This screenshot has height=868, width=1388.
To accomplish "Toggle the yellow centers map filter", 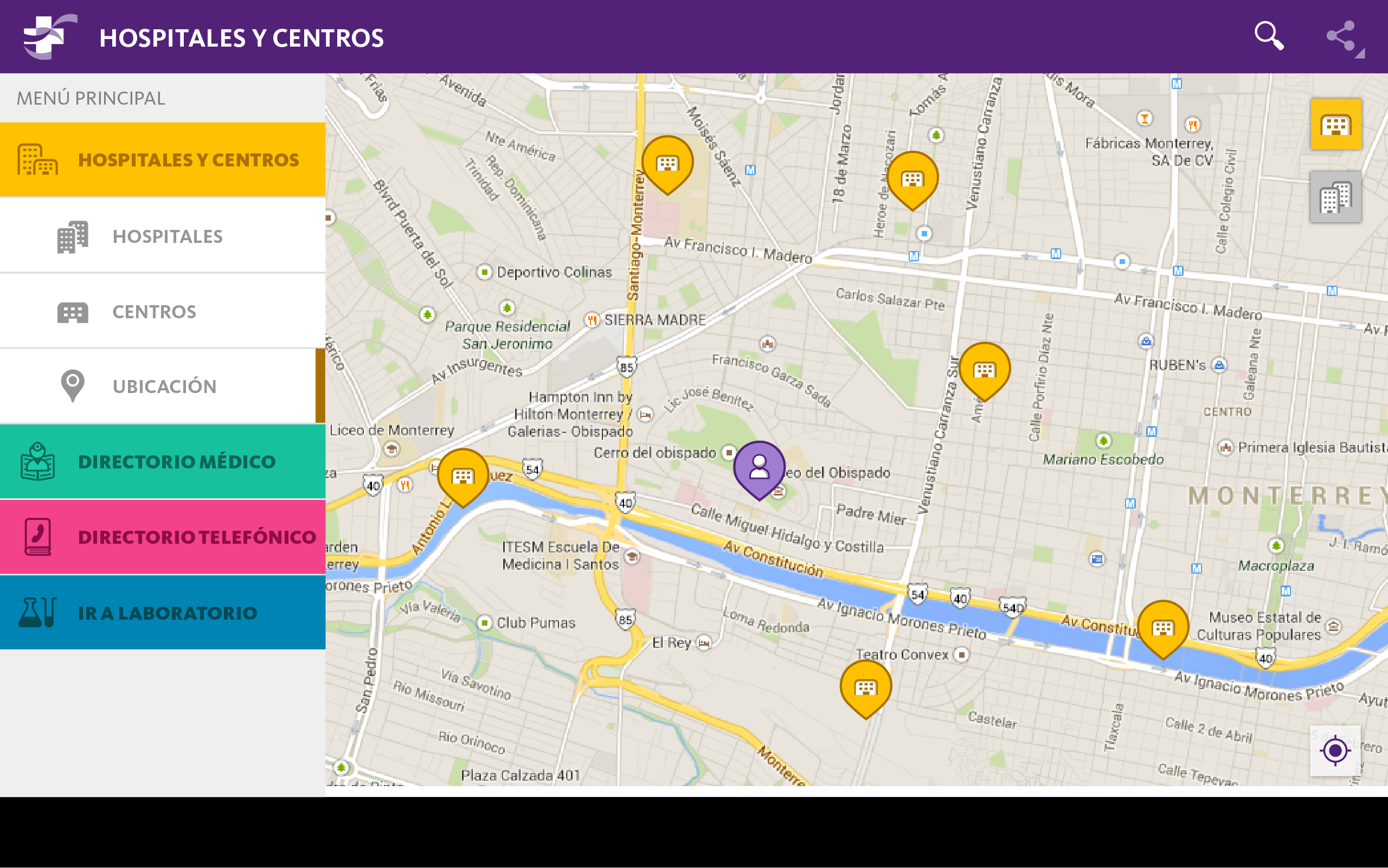I will pos(1335,124).
